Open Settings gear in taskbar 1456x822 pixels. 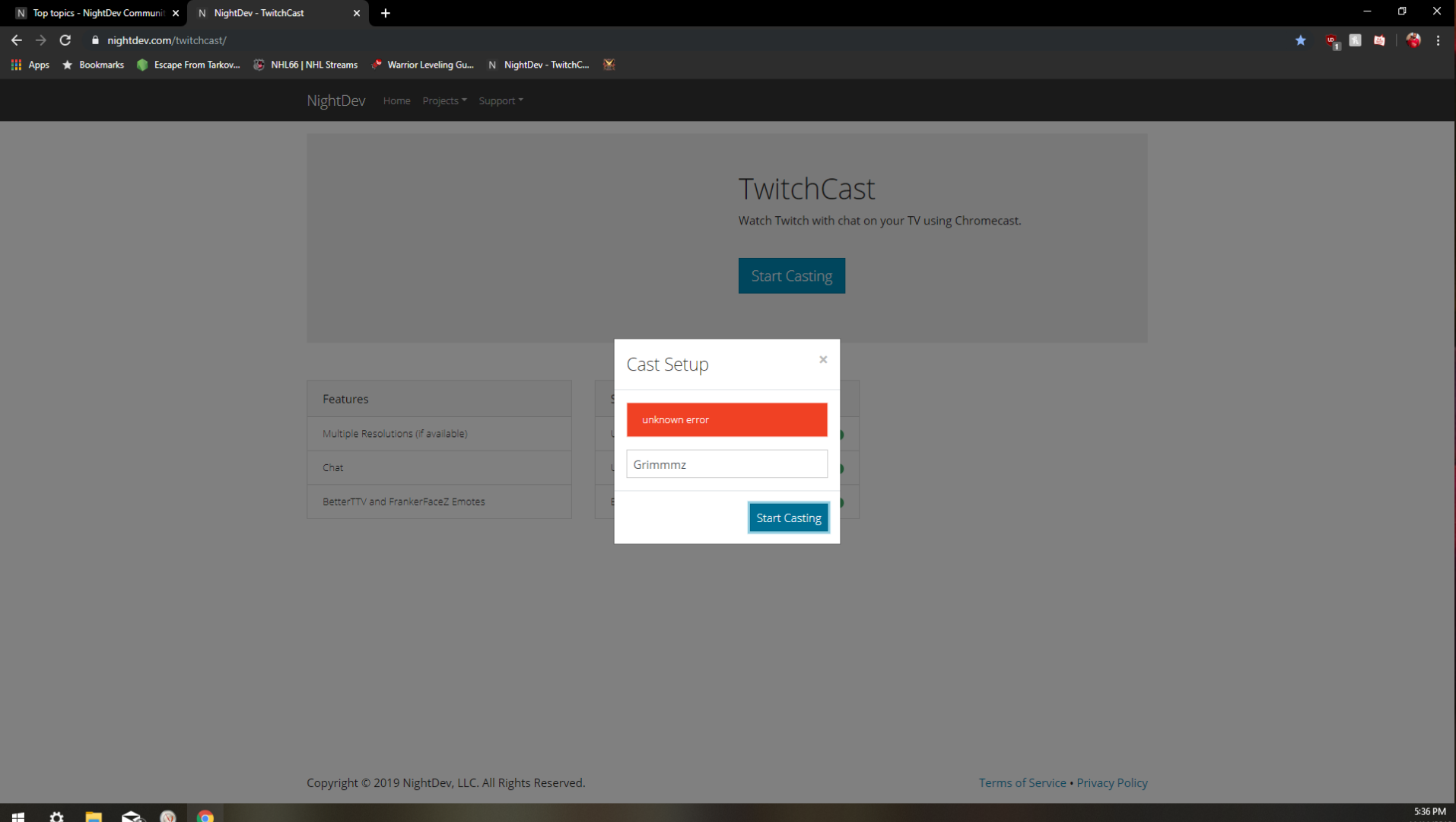pos(56,816)
